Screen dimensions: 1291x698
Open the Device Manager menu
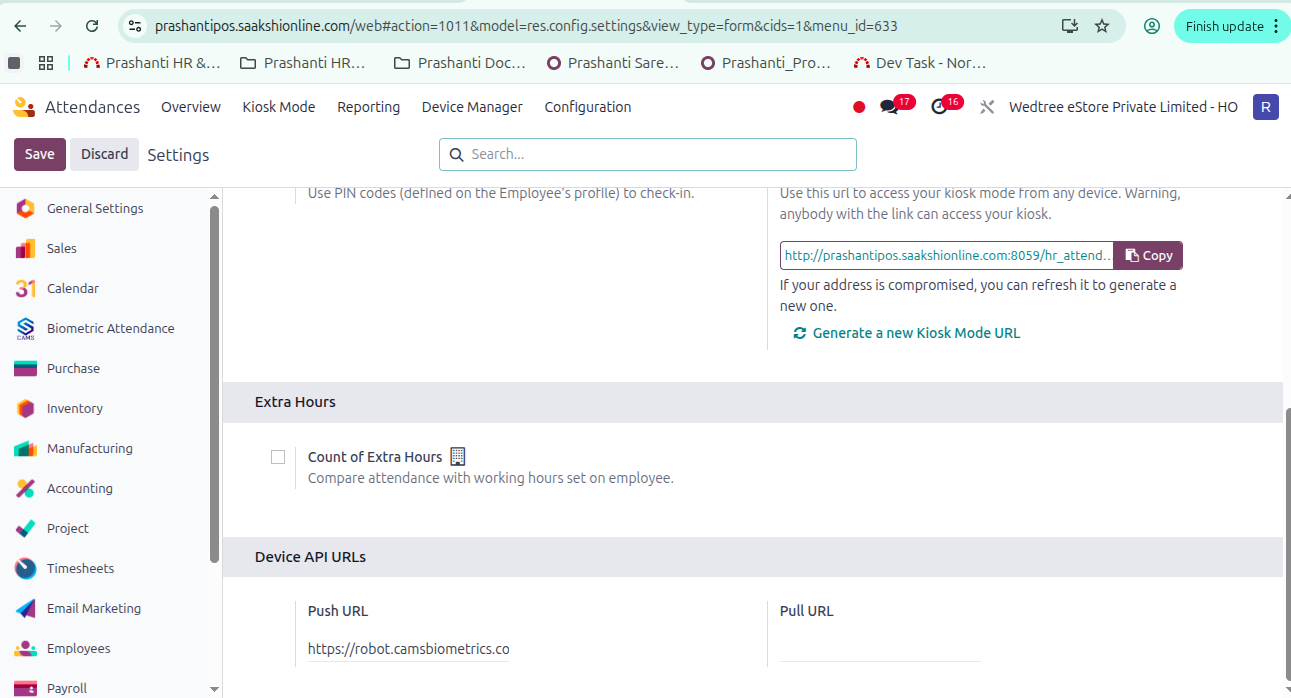[472, 107]
